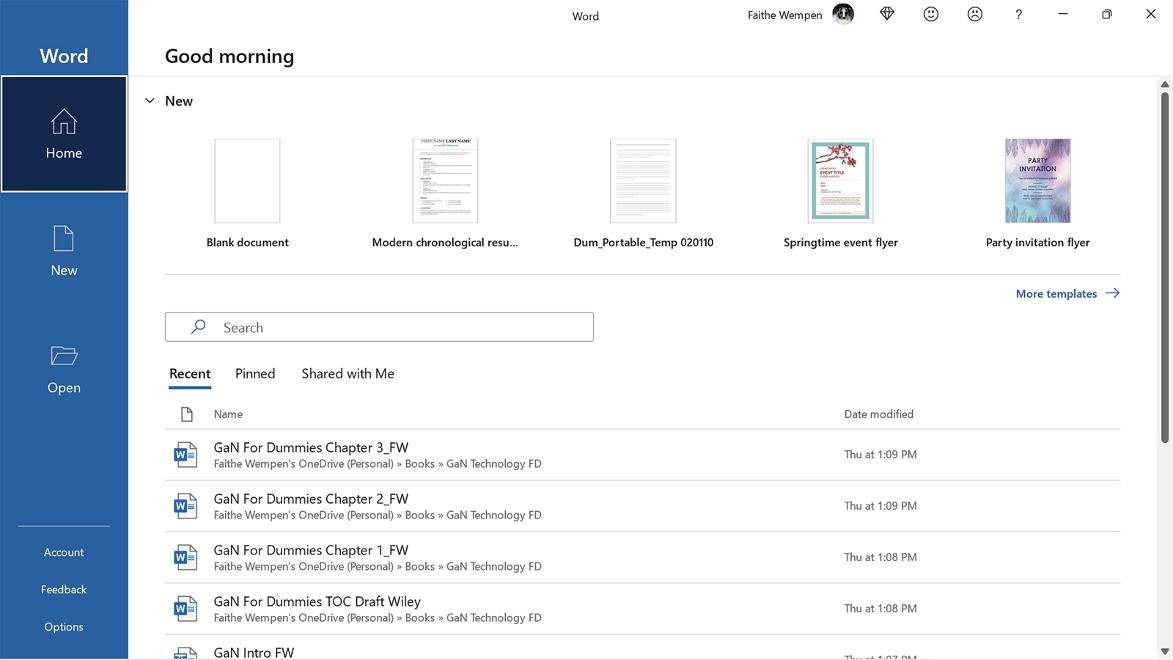Viewport: 1173px width, 660px height.
Task: Click the arrow next to More templates
Action: tap(1112, 293)
